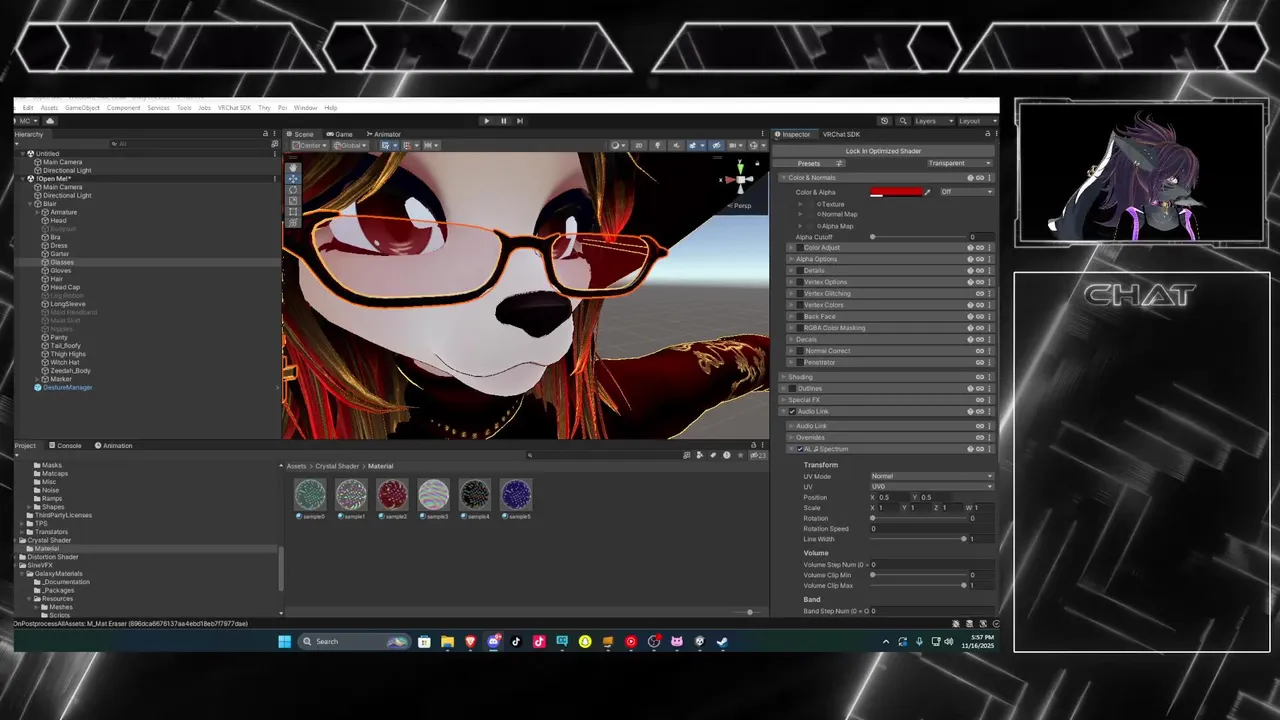The image size is (1280, 720).
Task: Switch to the VRChat SDK inspector tab
Action: (x=841, y=134)
